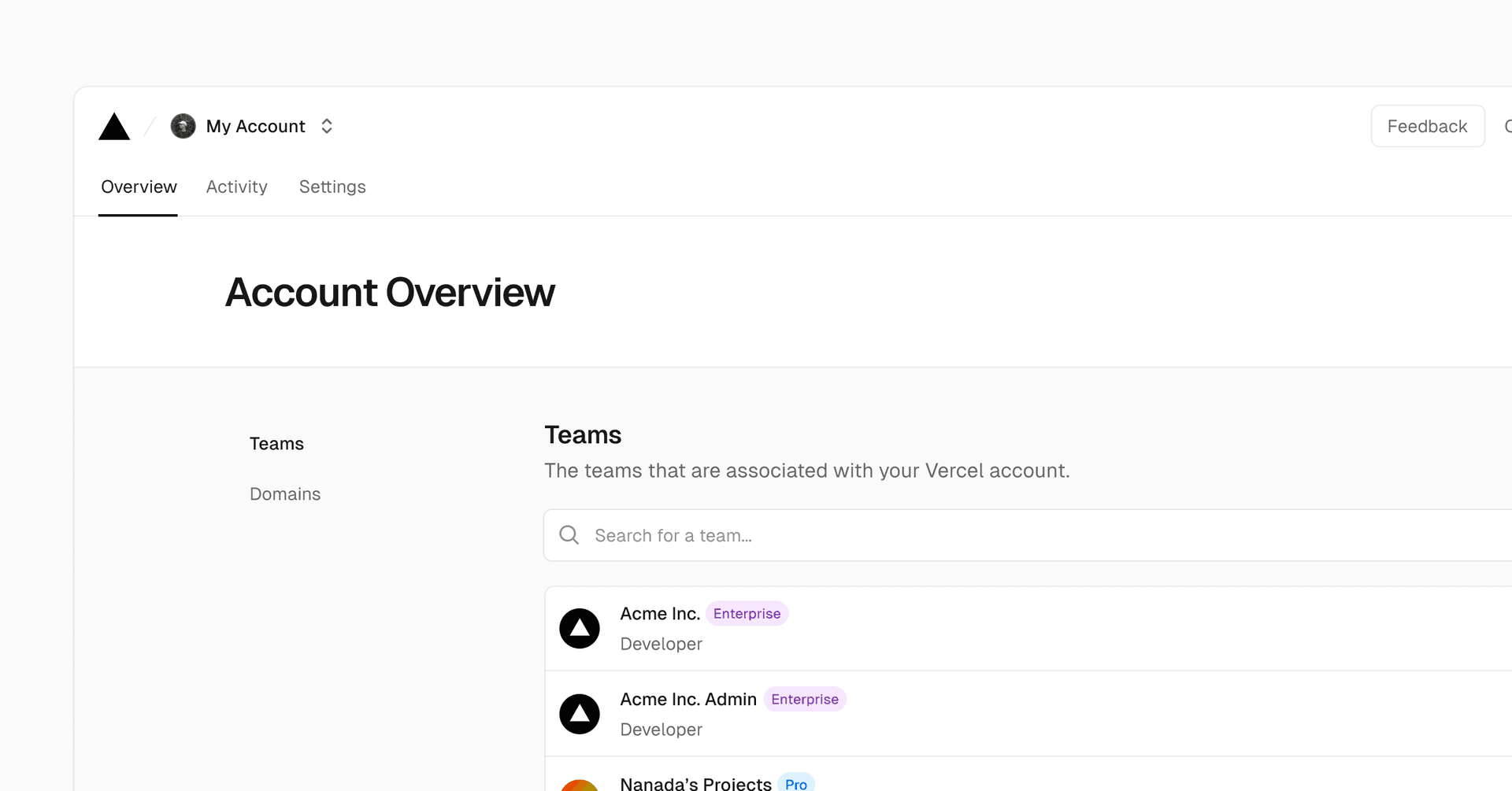Click the Enterprise badge beside Acme Inc. Admin
1512x791 pixels.
(x=805, y=700)
